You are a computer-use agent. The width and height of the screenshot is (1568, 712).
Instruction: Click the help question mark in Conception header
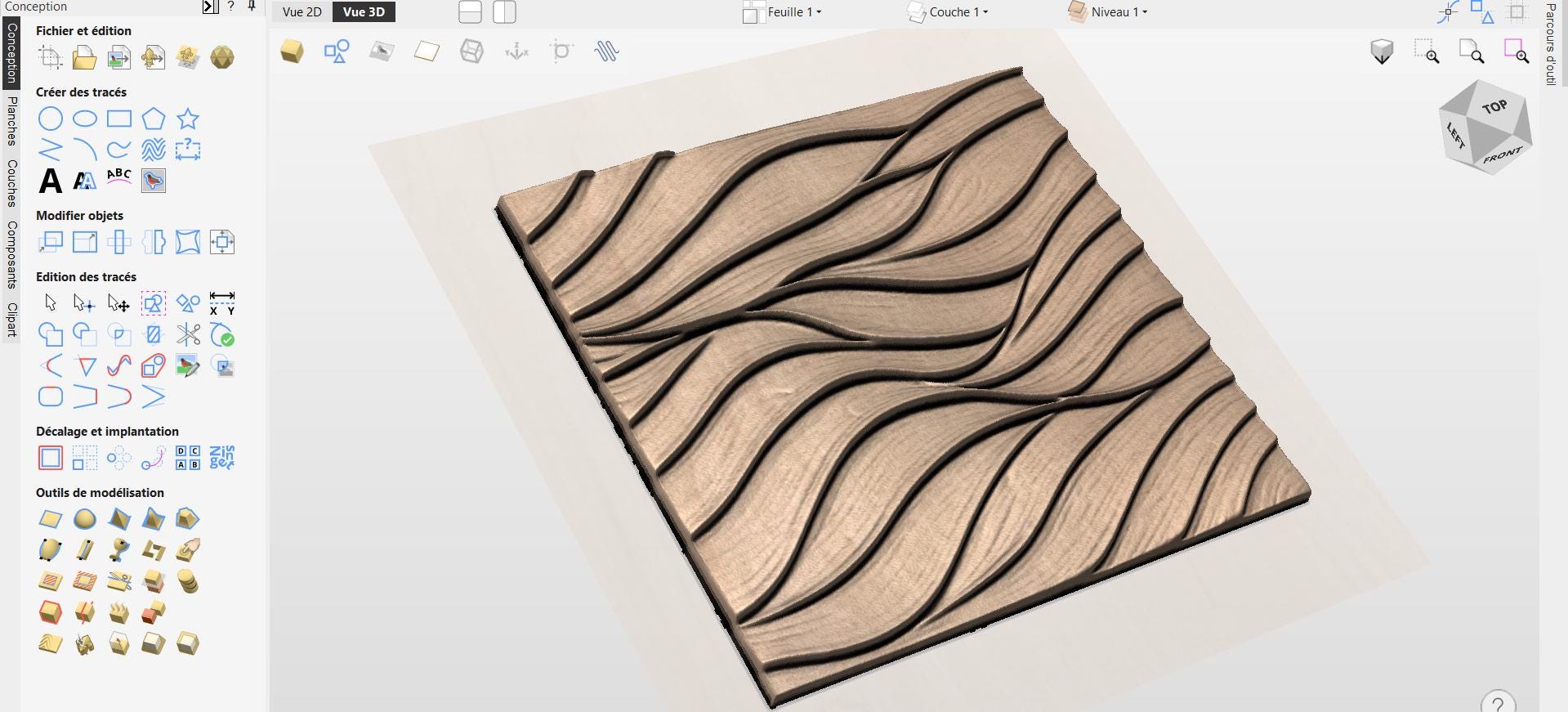(231, 6)
